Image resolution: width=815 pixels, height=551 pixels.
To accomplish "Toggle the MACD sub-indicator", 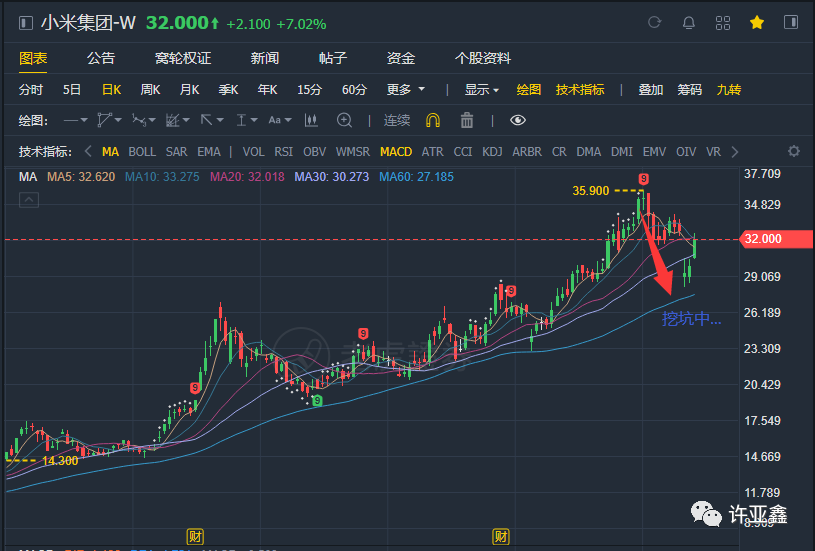I will pos(396,152).
